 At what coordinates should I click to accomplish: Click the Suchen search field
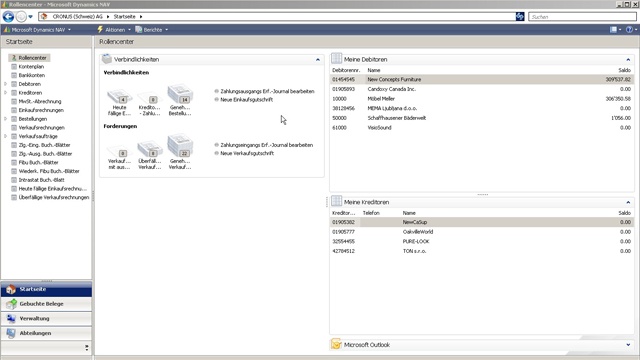[582, 17]
